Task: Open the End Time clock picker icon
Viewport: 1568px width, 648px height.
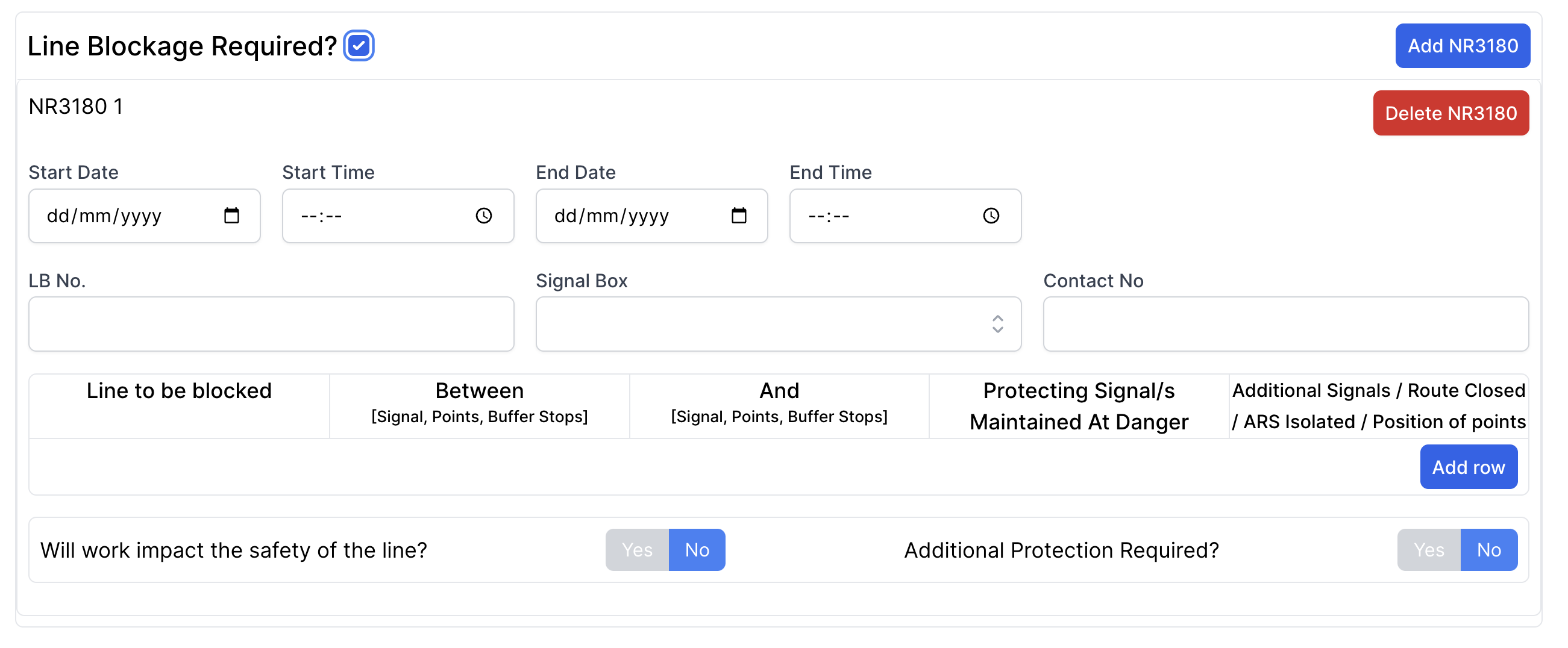Action: point(990,216)
